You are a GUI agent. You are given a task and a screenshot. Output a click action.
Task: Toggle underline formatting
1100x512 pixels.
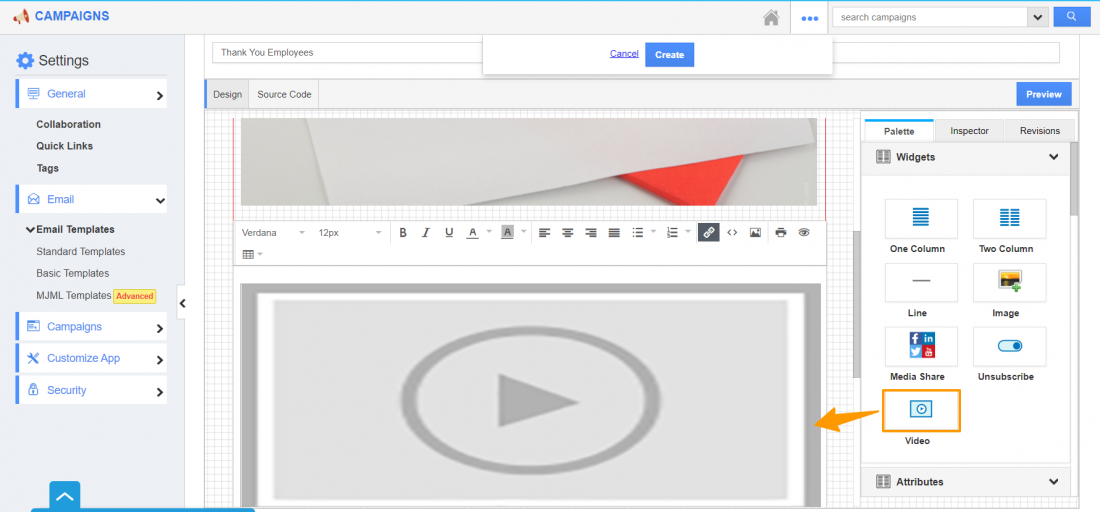pos(449,233)
